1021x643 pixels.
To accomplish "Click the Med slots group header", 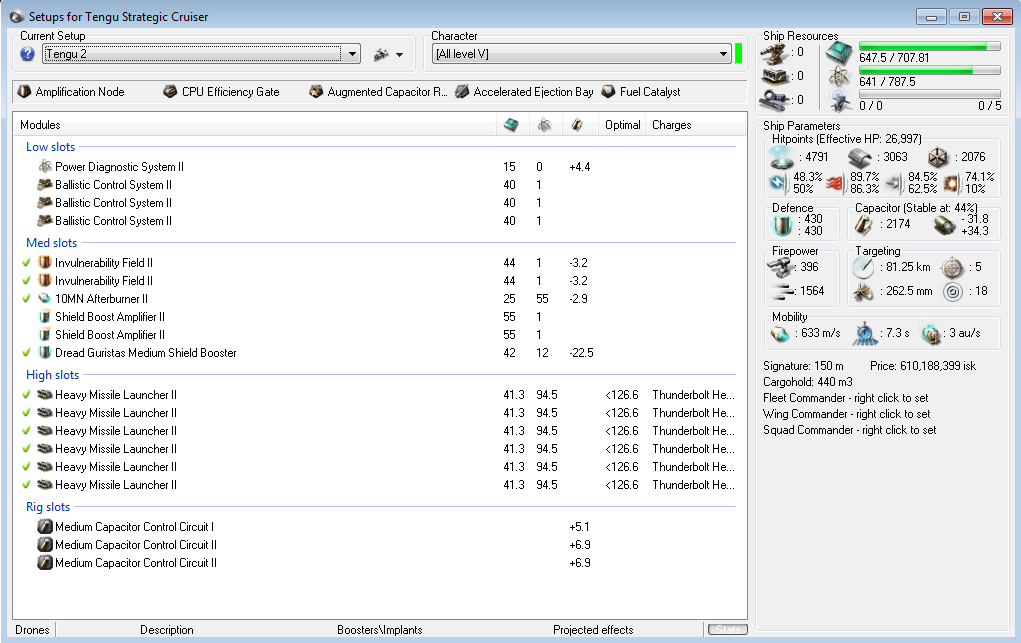I will point(51,243).
